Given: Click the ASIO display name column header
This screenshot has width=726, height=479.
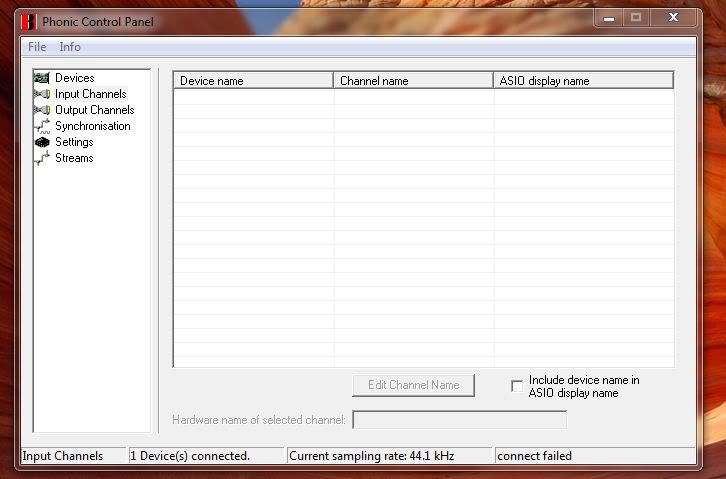Looking at the screenshot, I should (583, 81).
